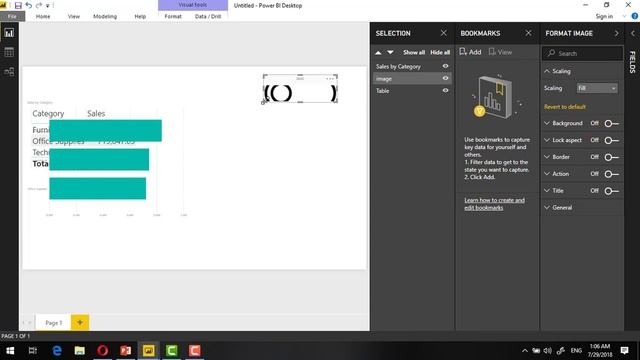Open the Home ribbon tab
The width and height of the screenshot is (640, 360).
[x=43, y=16]
